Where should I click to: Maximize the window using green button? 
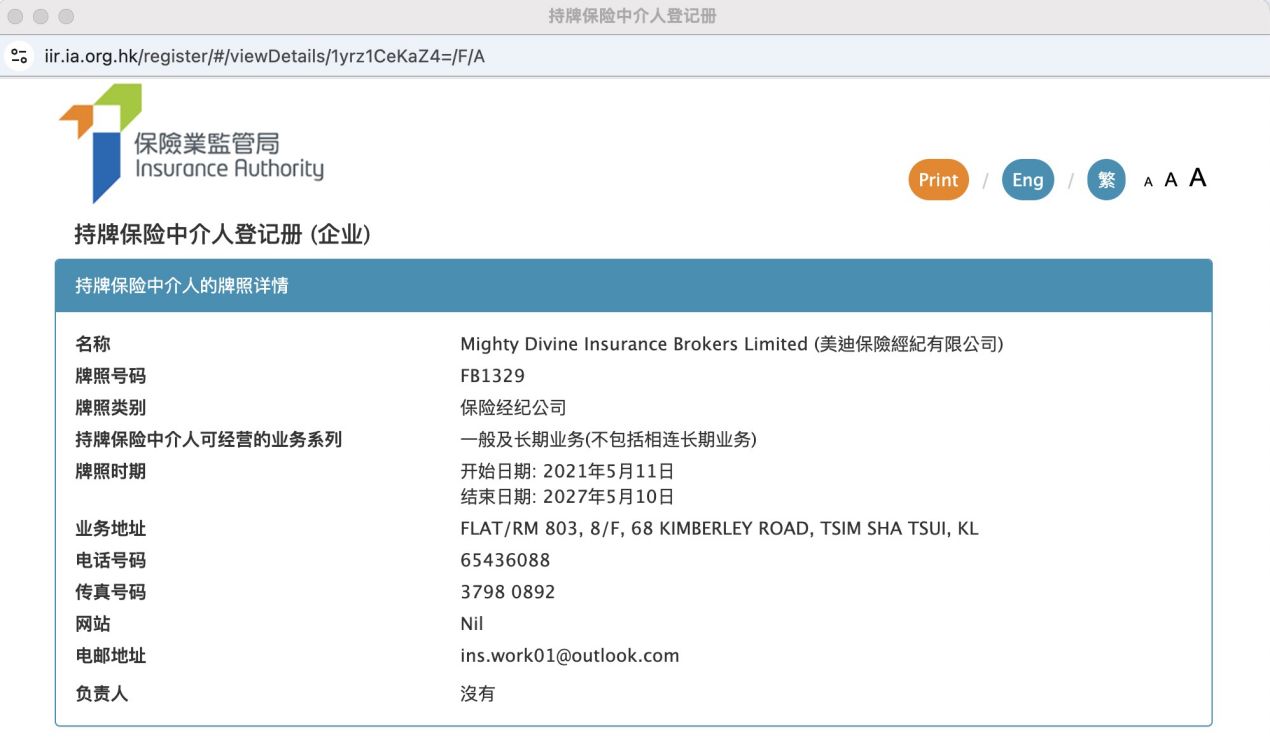click(66, 17)
